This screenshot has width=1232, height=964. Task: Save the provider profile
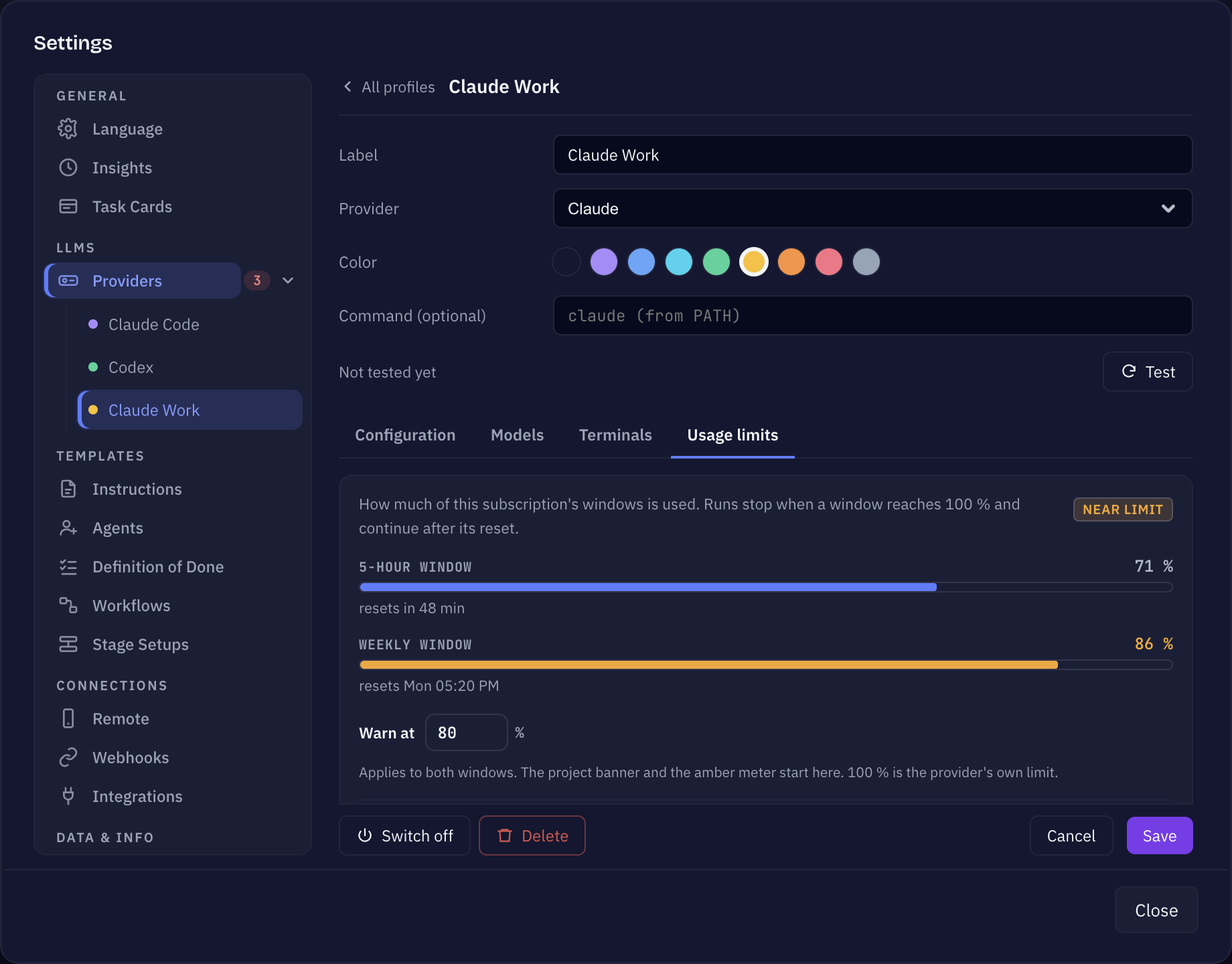pos(1159,835)
